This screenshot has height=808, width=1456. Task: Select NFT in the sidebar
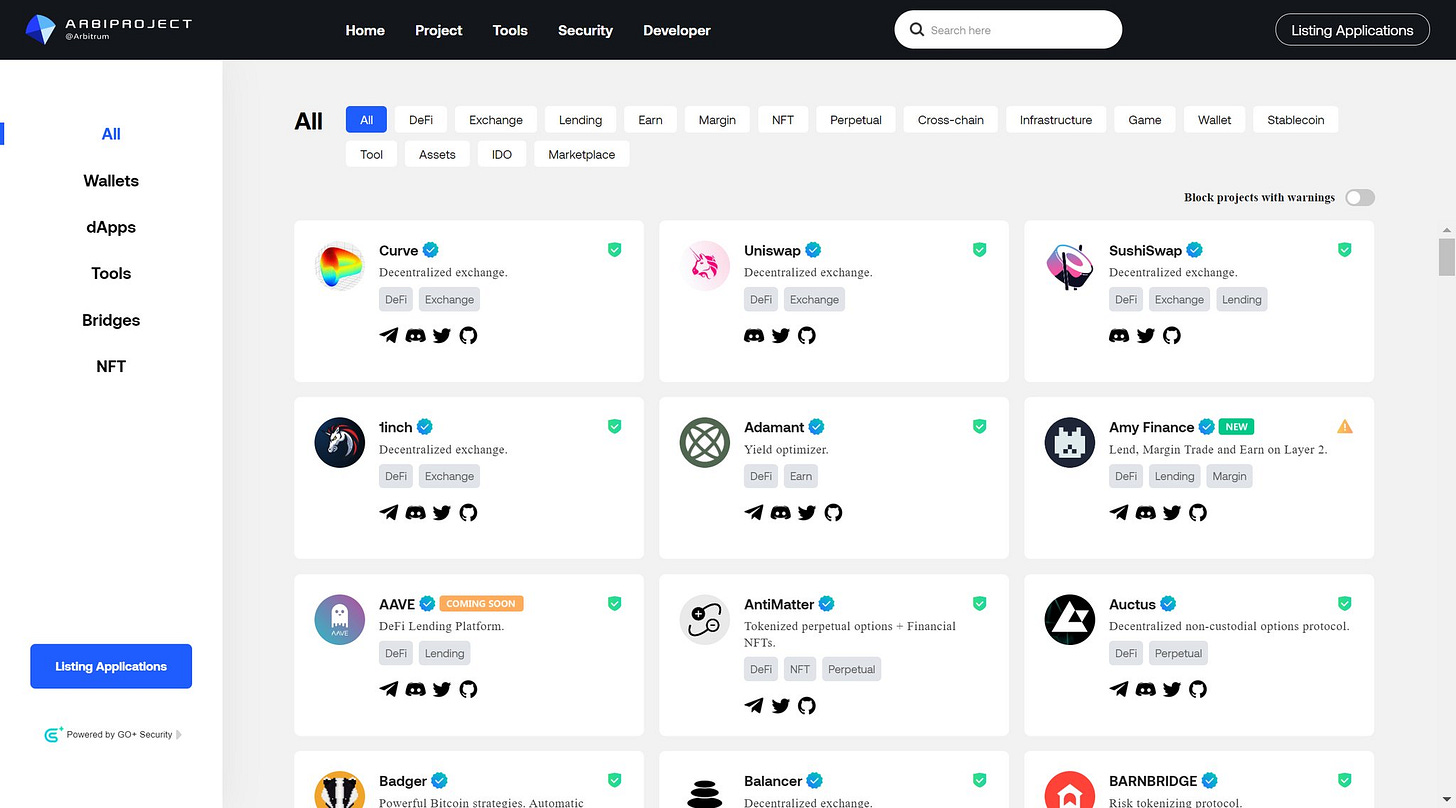111,366
